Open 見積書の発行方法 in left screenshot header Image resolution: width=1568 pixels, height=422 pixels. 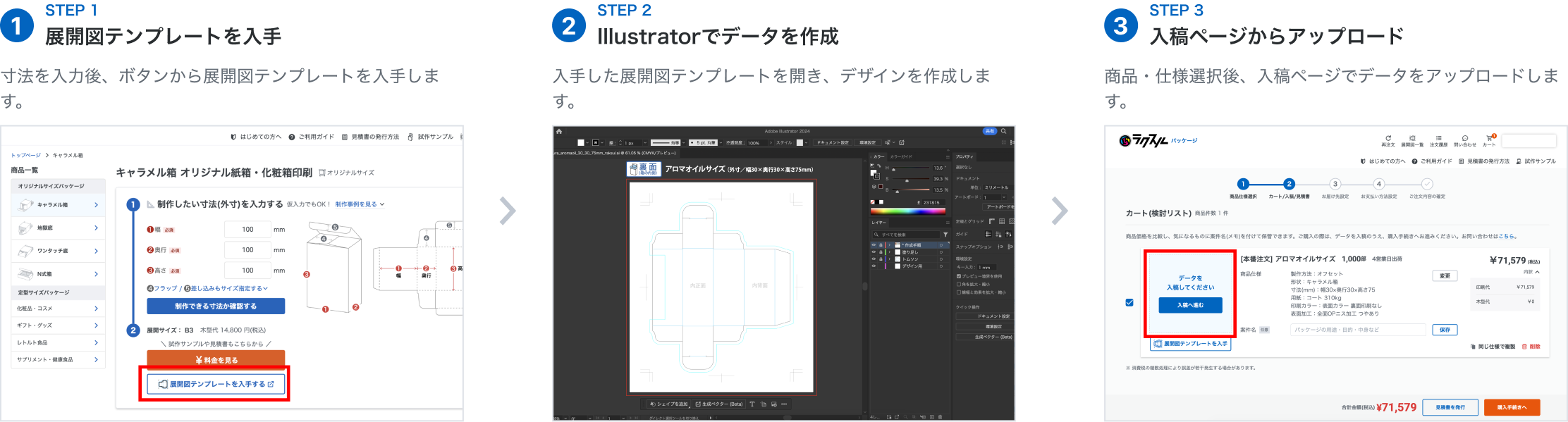[x=371, y=137]
